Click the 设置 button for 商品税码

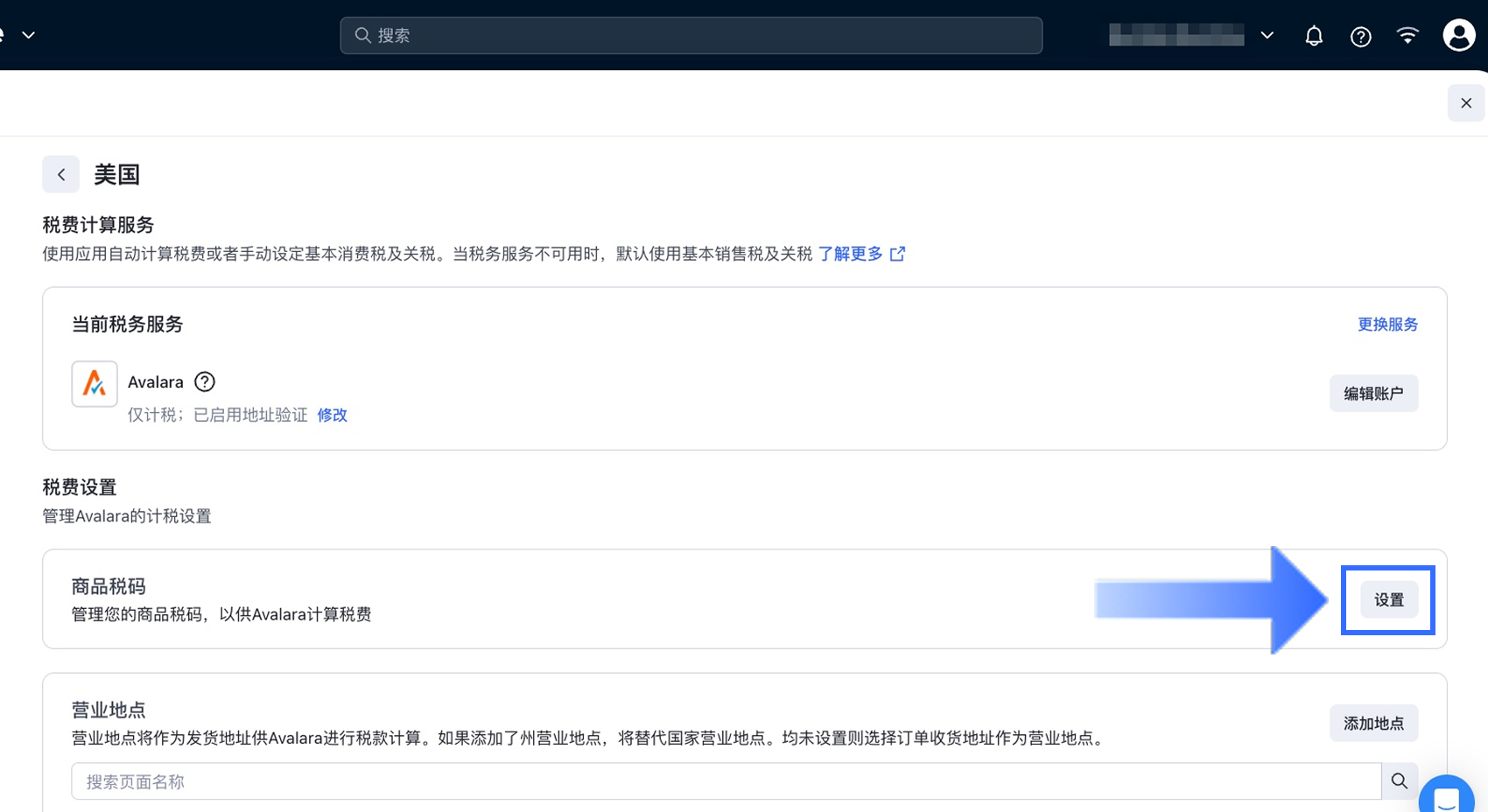tap(1387, 599)
